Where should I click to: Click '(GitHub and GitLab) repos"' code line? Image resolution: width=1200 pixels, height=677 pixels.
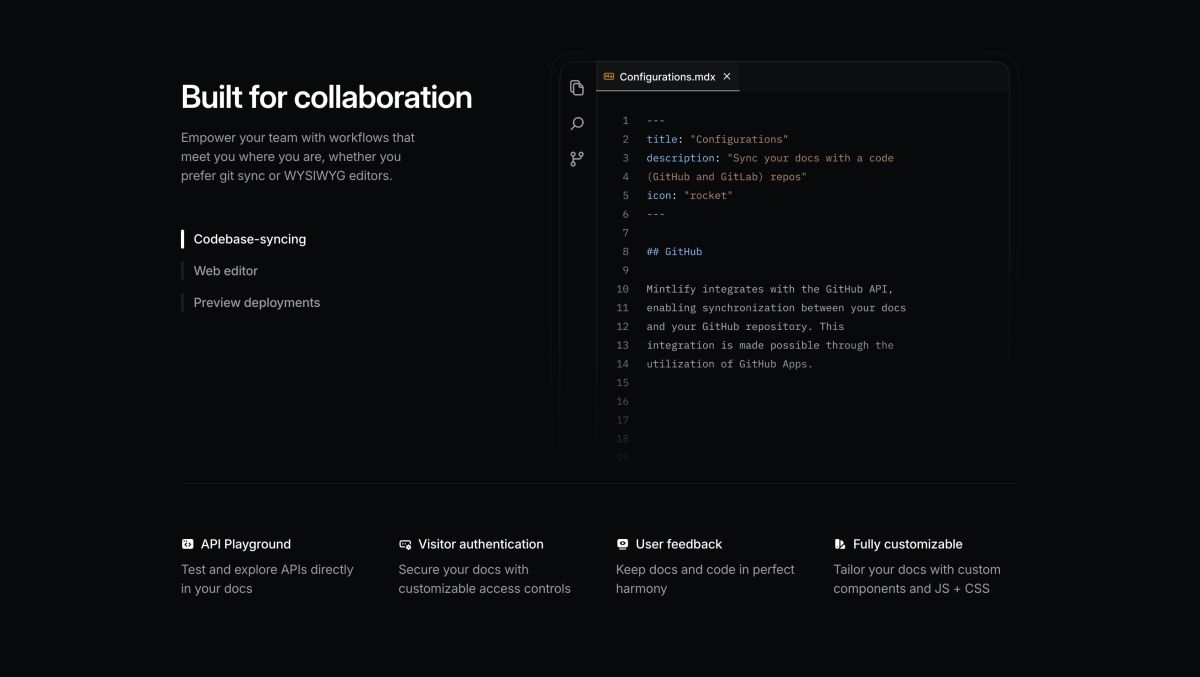726,177
